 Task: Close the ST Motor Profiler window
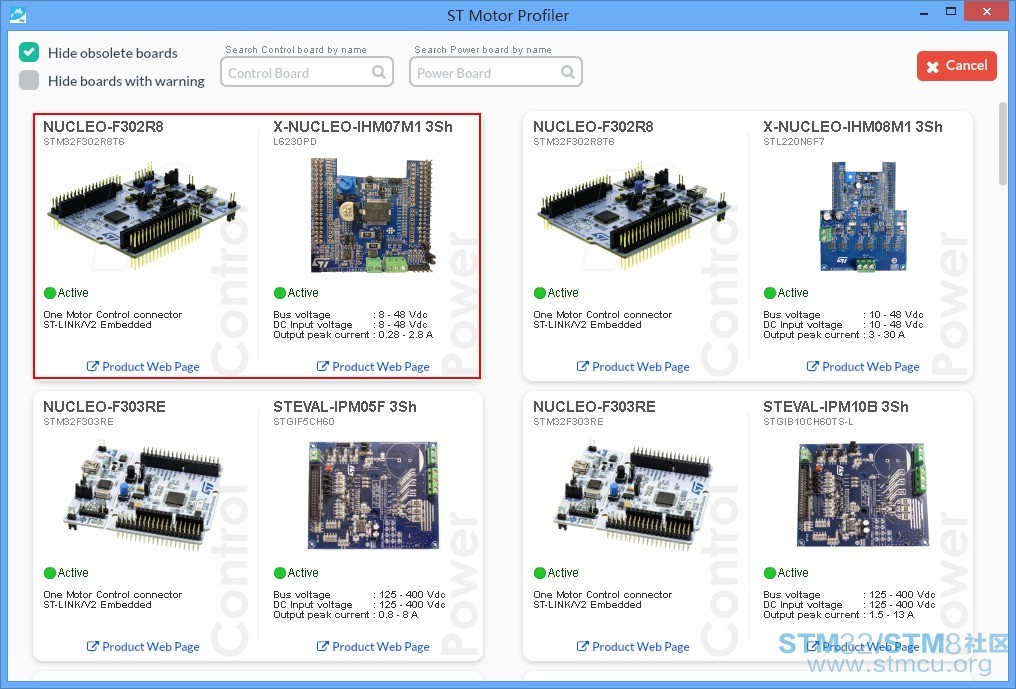pyautogui.click(x=987, y=12)
